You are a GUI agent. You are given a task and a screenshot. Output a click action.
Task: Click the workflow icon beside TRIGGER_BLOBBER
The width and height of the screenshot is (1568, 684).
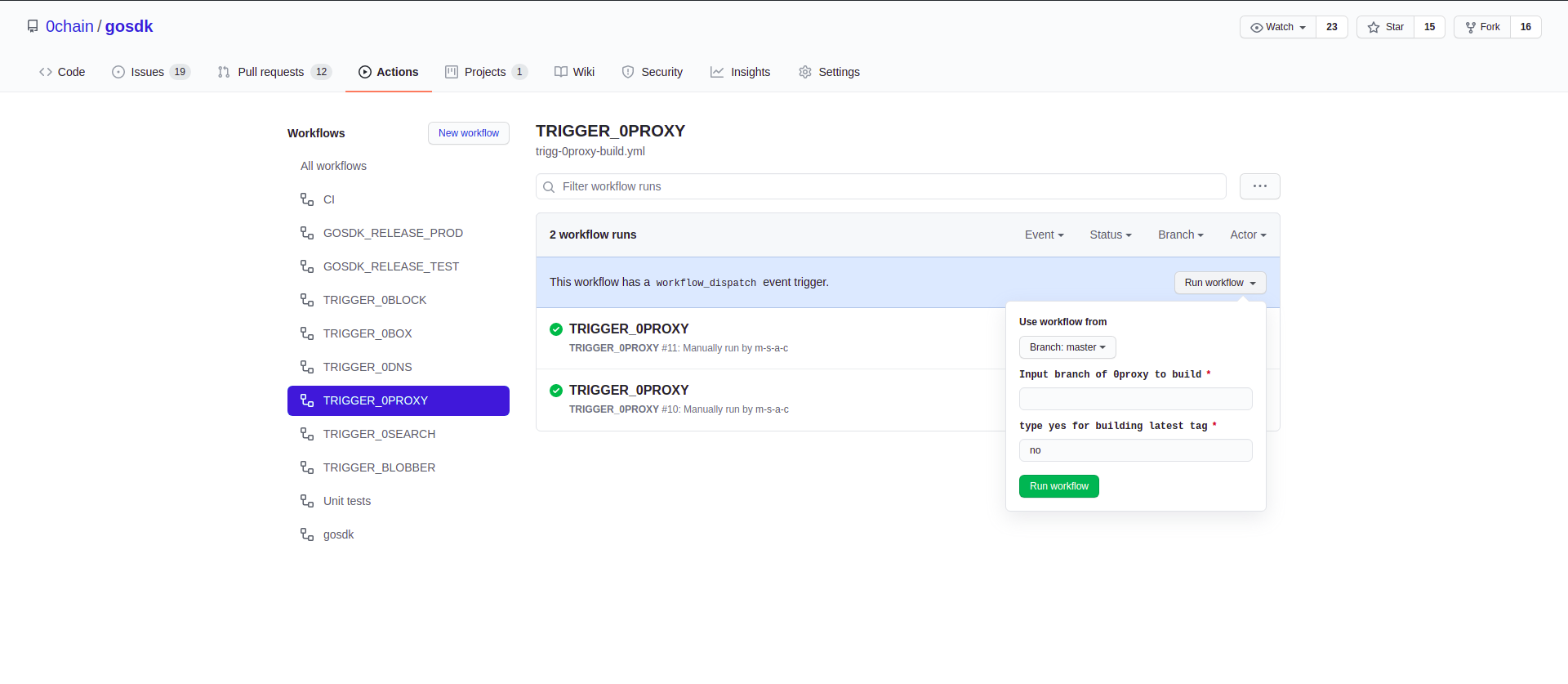coord(307,467)
